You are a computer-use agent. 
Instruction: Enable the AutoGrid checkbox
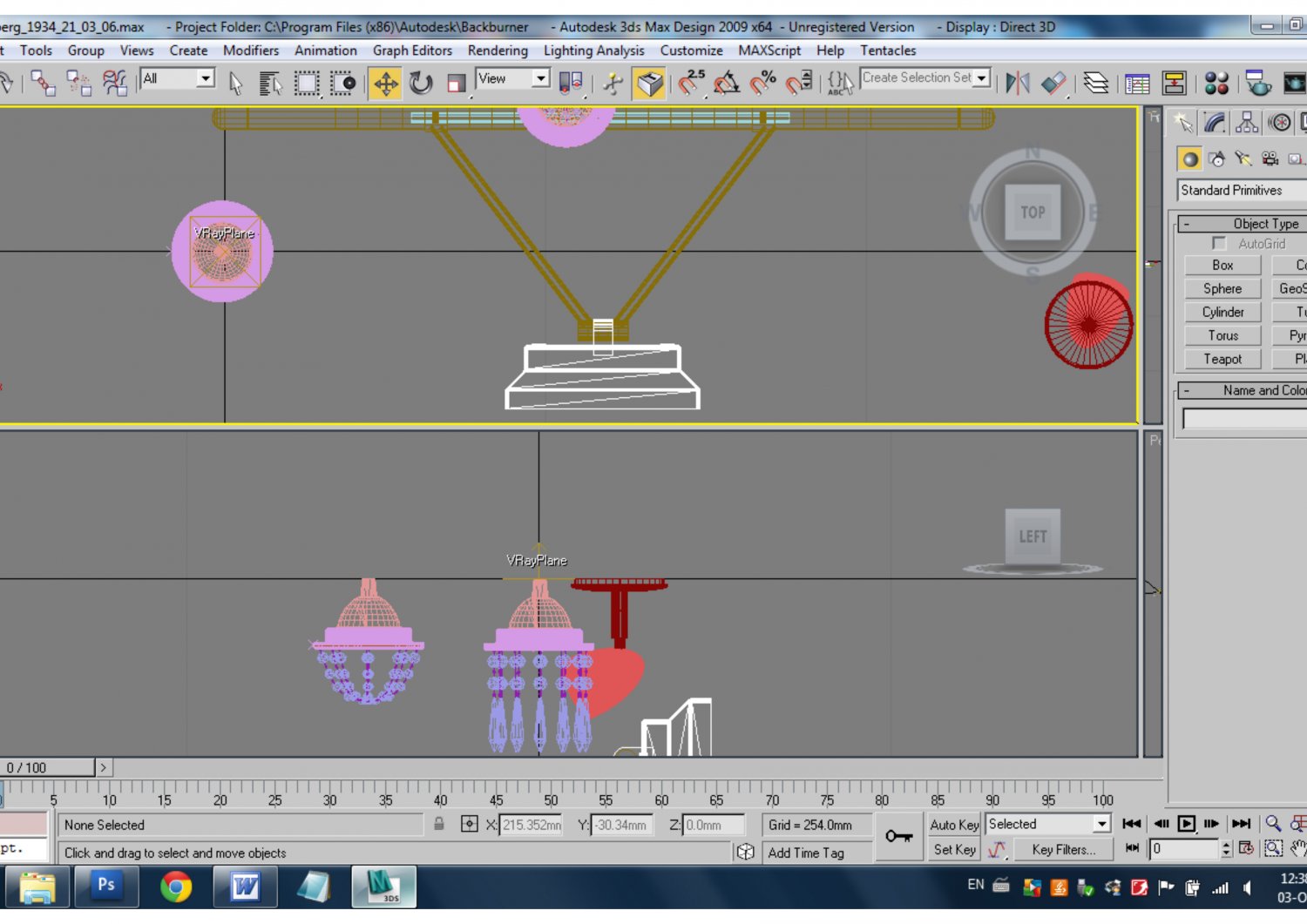1219,244
